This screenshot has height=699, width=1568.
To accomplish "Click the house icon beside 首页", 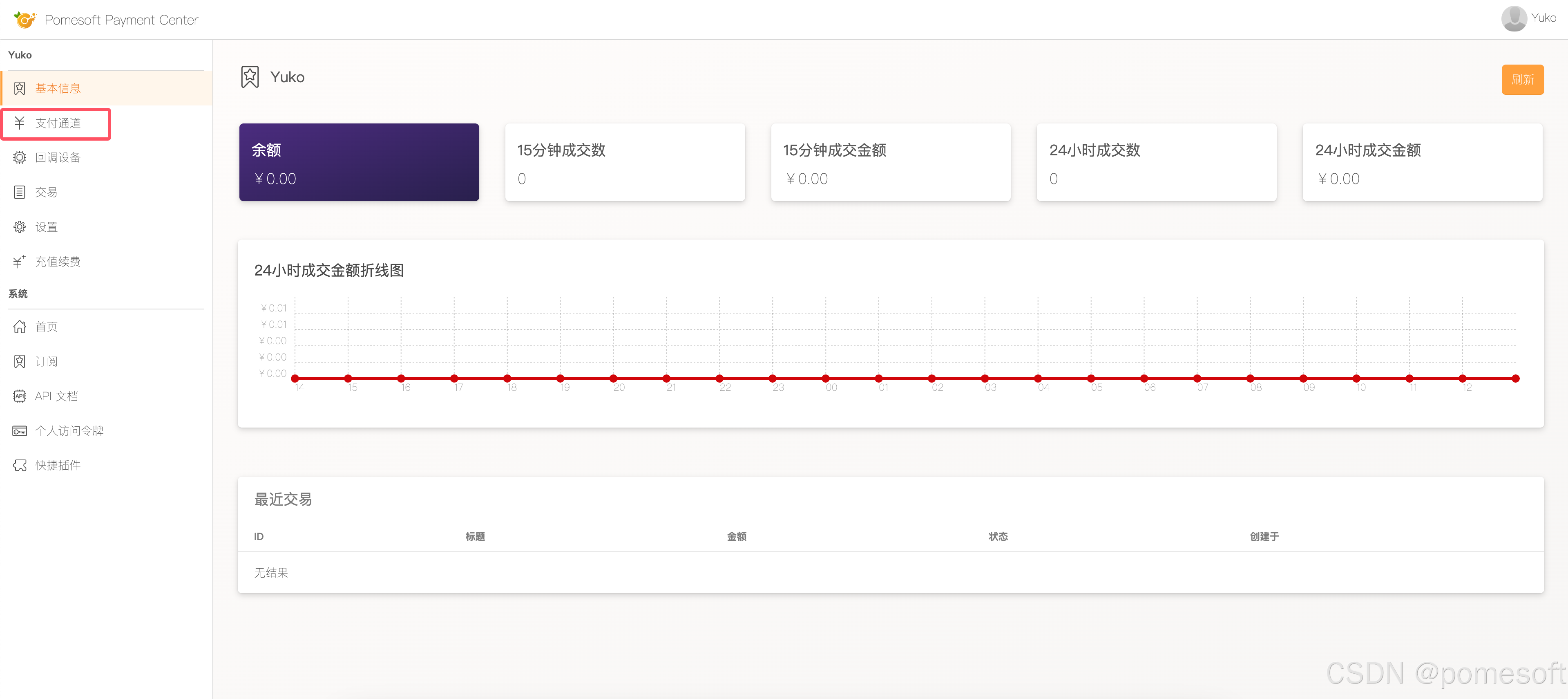I will [x=20, y=327].
